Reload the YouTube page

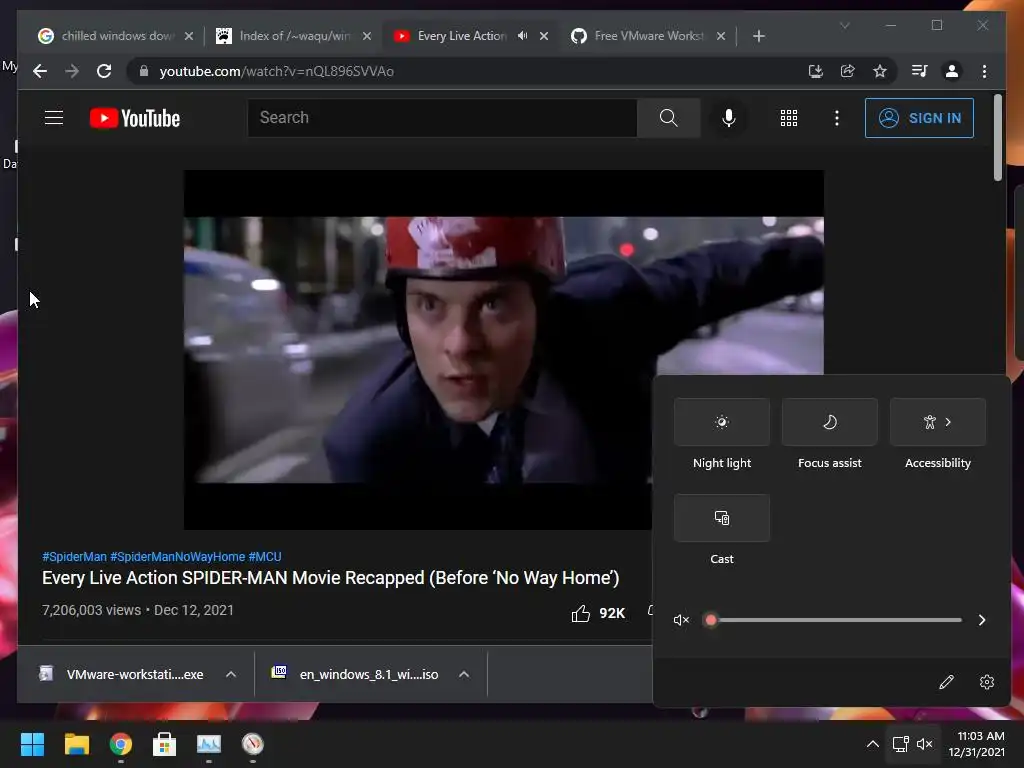[104, 71]
